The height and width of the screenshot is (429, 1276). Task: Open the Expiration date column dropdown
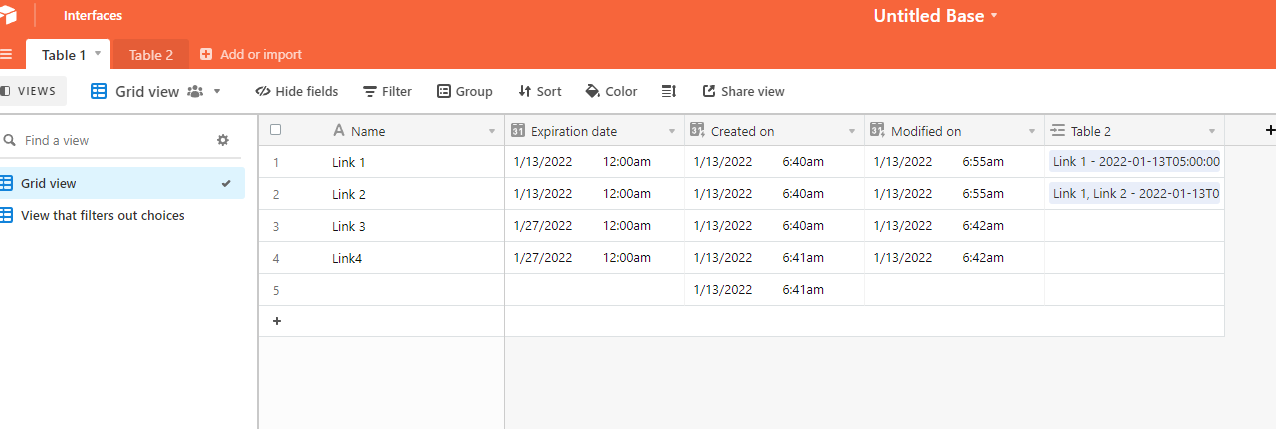click(672, 131)
